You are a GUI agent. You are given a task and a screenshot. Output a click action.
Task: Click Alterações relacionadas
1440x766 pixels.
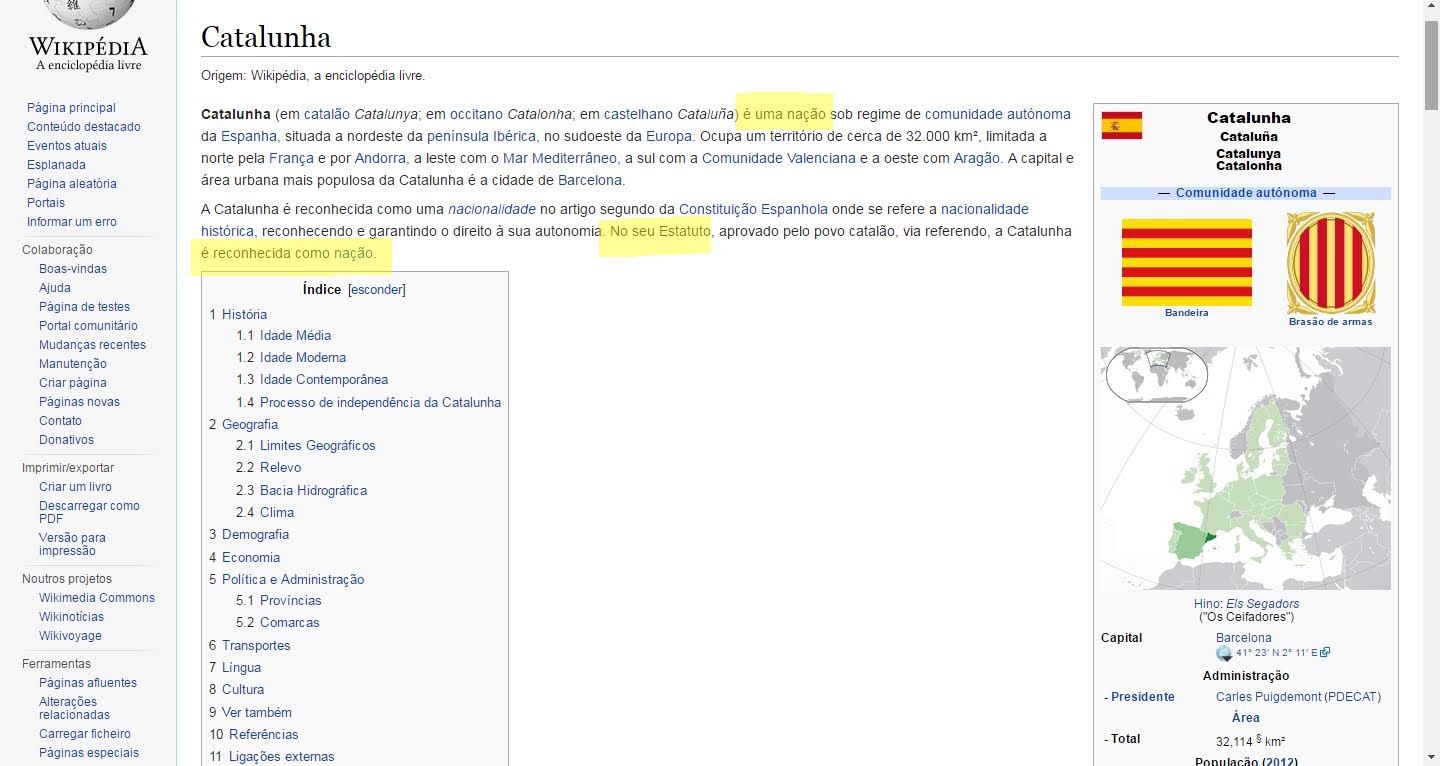(x=74, y=708)
